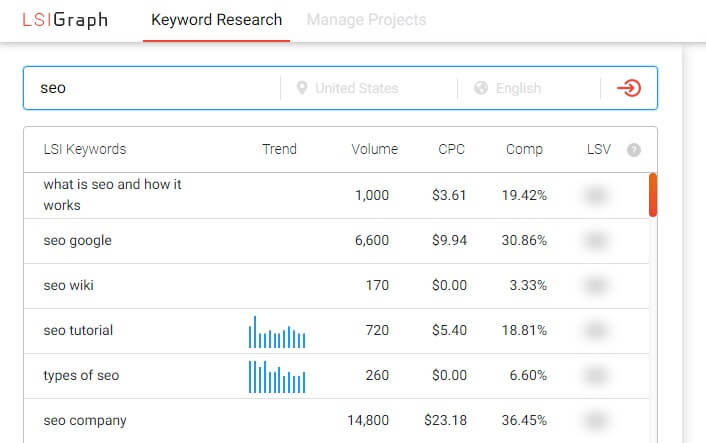Sort by the Comp column header
The width and height of the screenshot is (706, 443).
coord(524,149)
